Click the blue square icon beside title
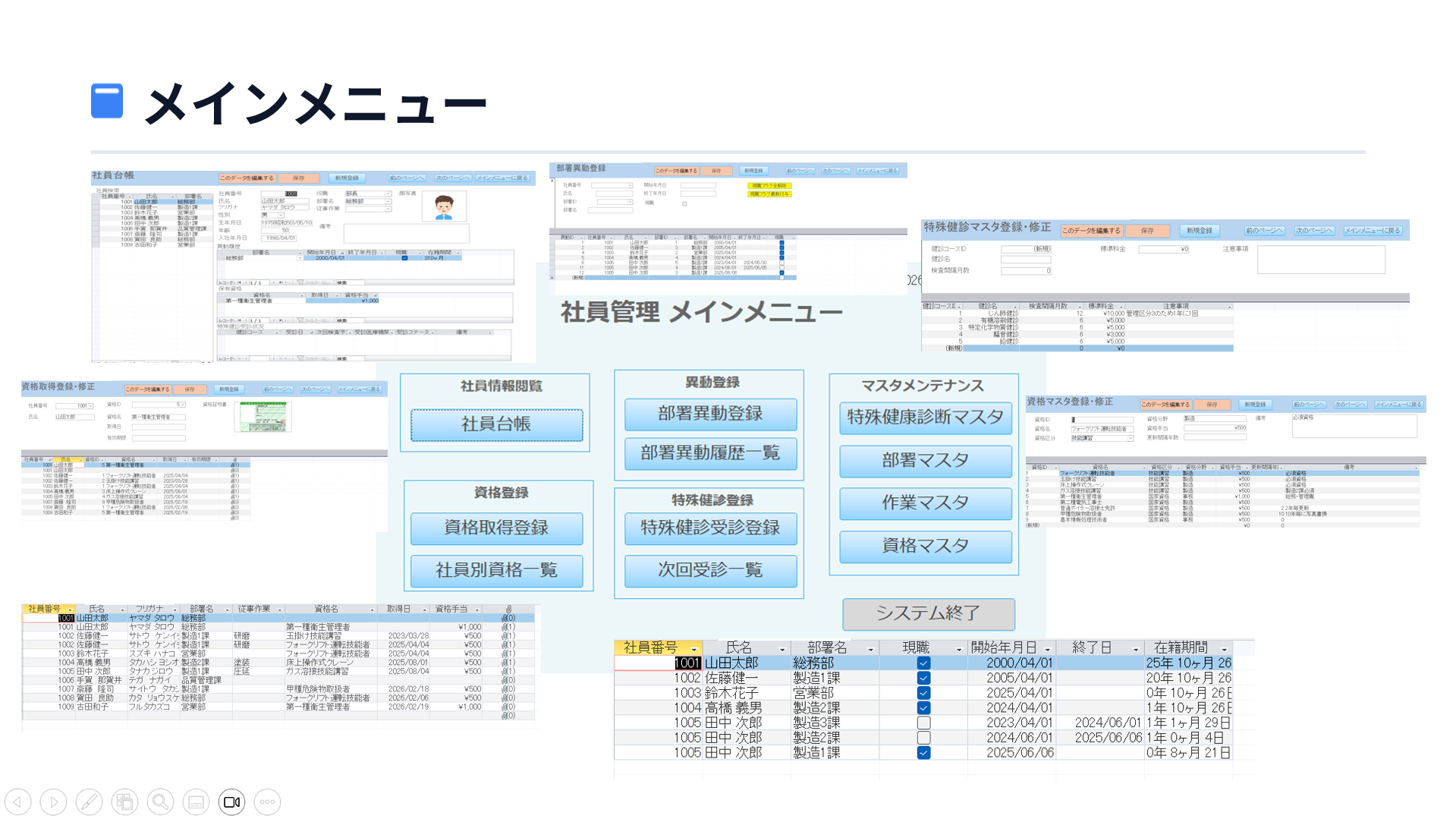This screenshot has height=819, width=1456. (x=107, y=101)
